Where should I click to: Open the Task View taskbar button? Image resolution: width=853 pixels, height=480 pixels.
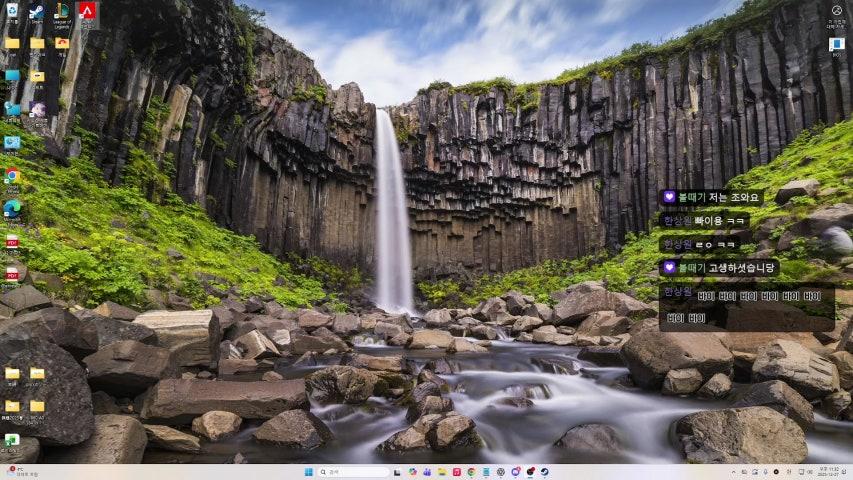click(397, 472)
